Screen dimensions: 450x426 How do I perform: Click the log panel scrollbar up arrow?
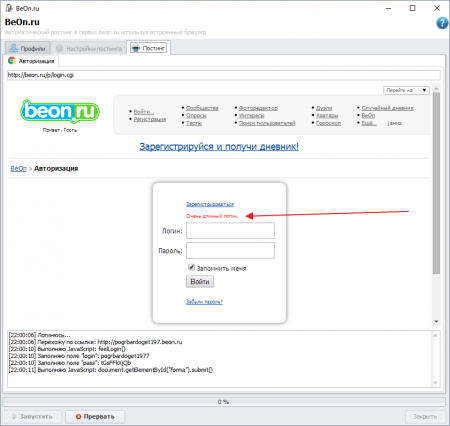click(x=435, y=335)
